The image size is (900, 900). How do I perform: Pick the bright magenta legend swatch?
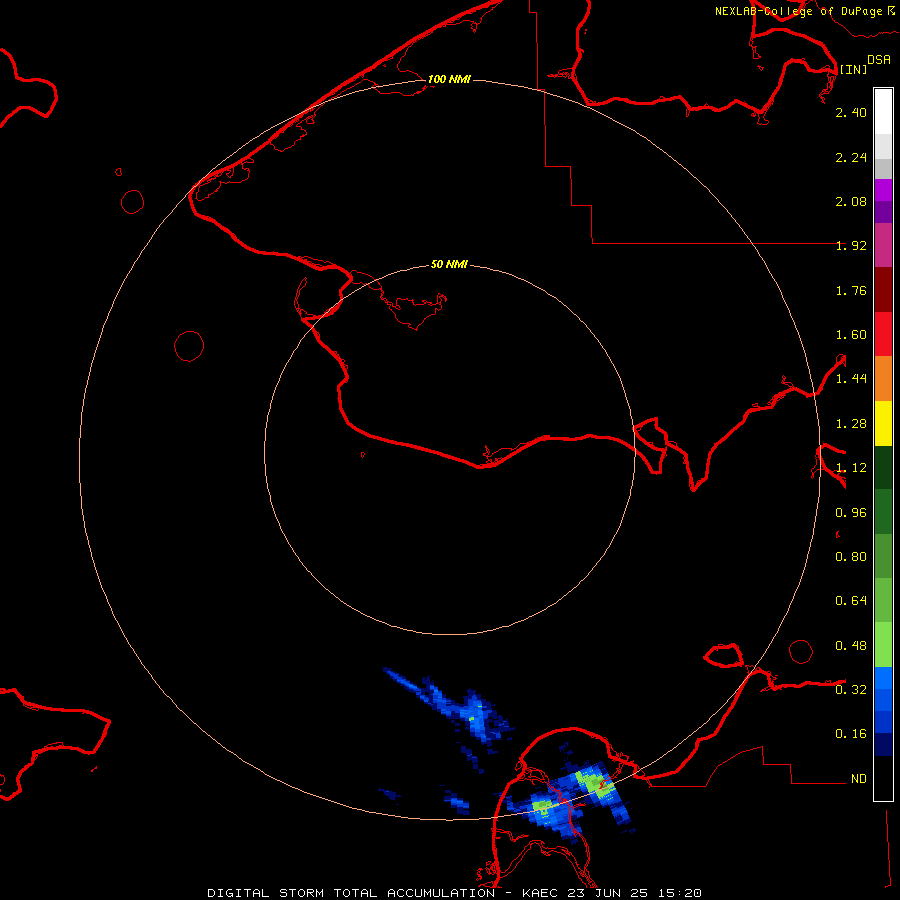(x=883, y=190)
